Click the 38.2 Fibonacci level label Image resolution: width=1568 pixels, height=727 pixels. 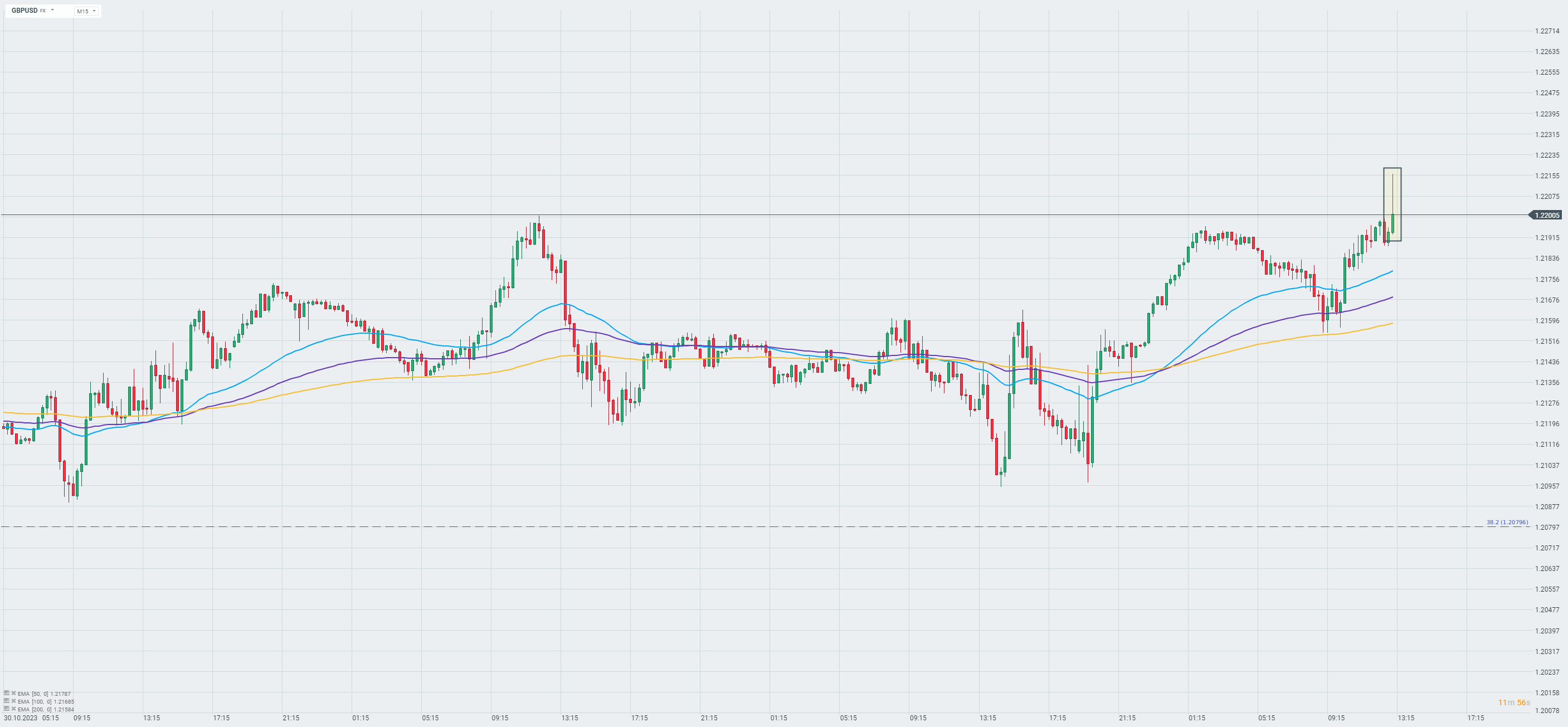click(1507, 522)
